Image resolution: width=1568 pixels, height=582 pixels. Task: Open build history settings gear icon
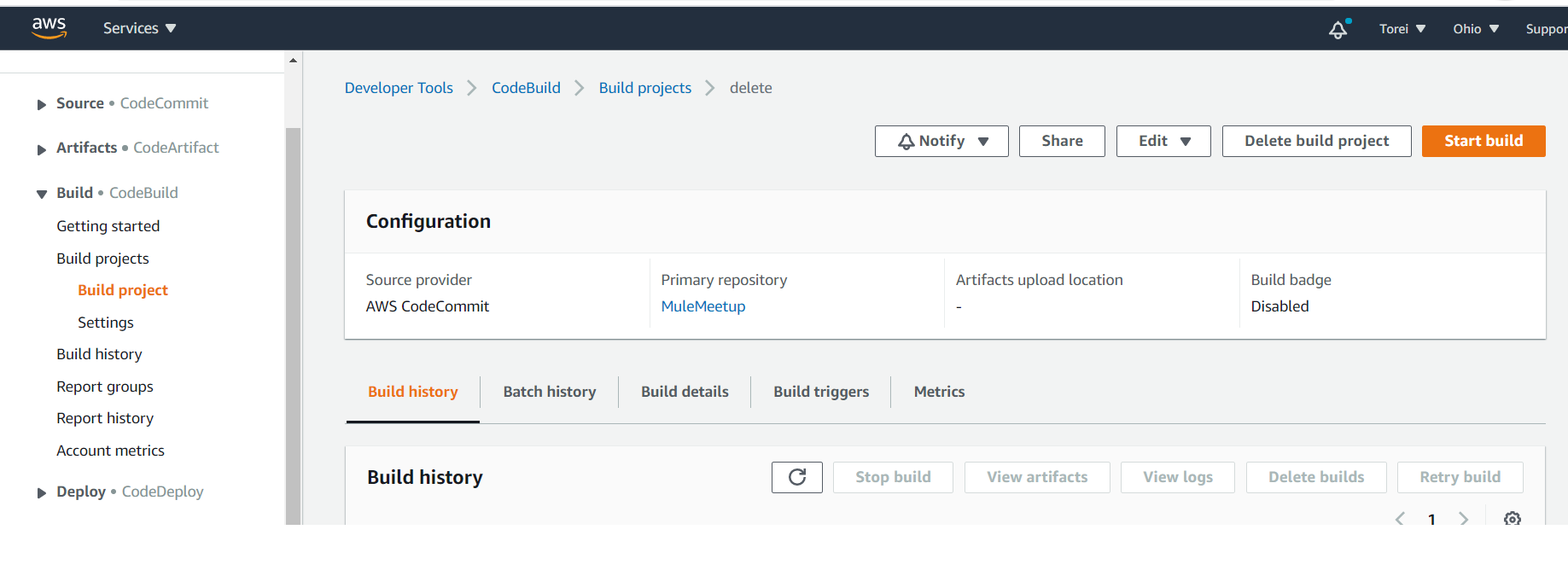pos(1512,519)
